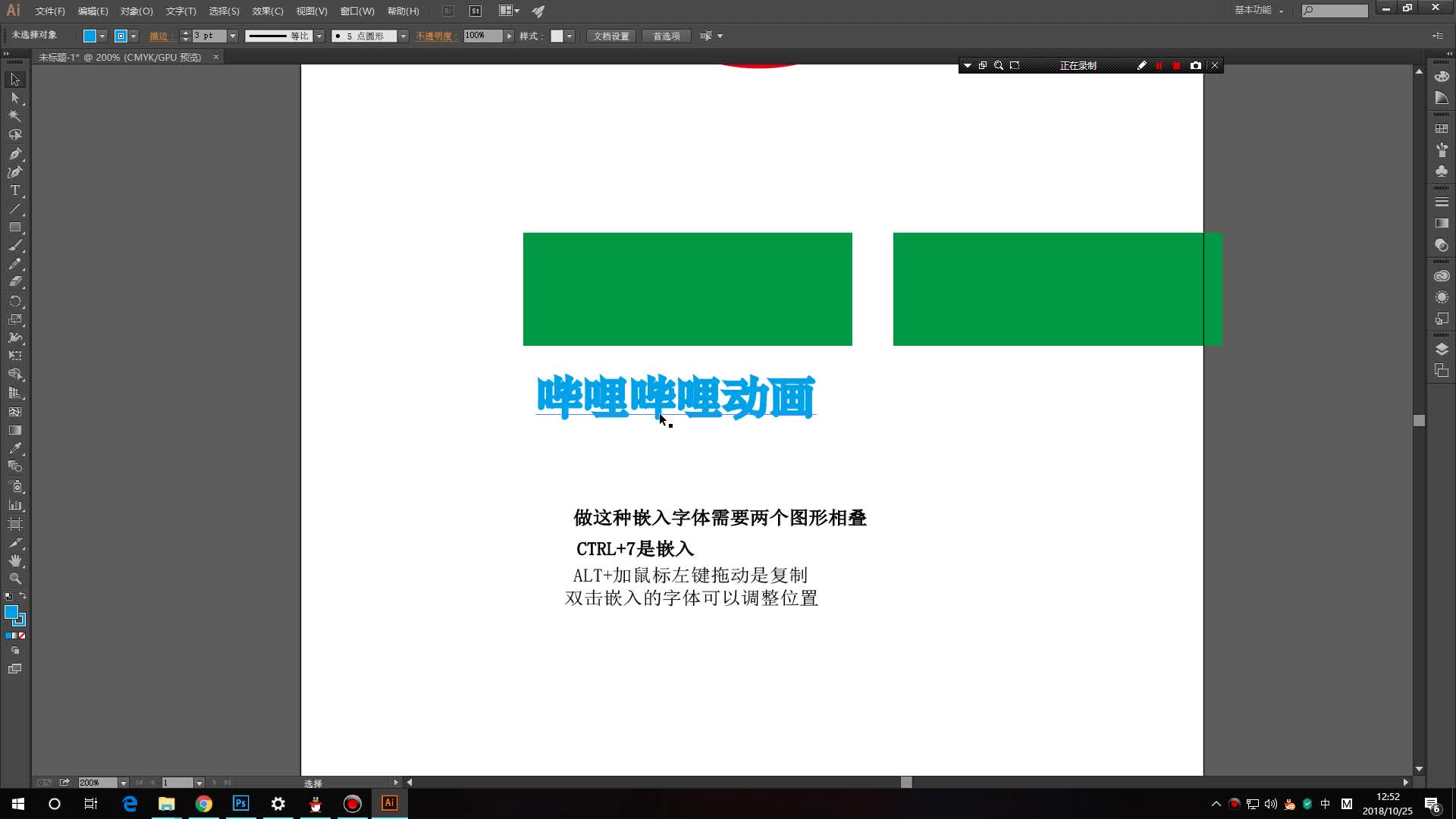Select the Lasso tool
1456x819 pixels.
click(15, 134)
